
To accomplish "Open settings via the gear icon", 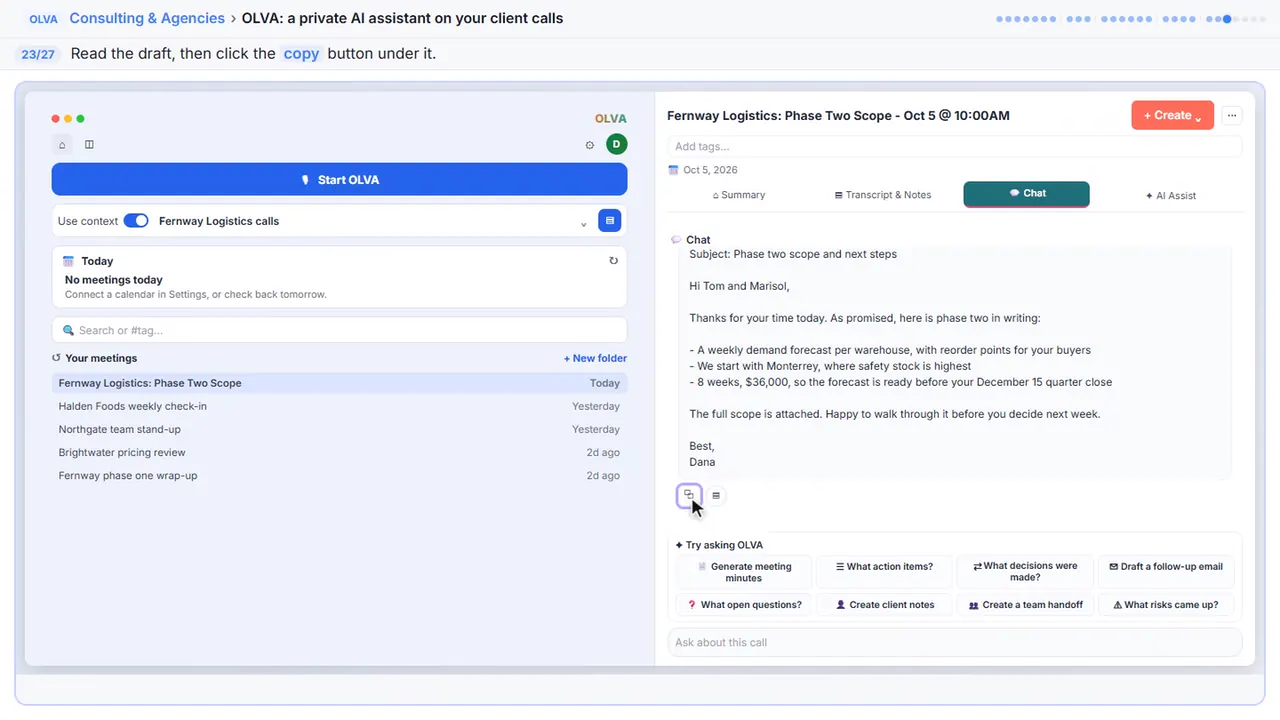I will (590, 145).
